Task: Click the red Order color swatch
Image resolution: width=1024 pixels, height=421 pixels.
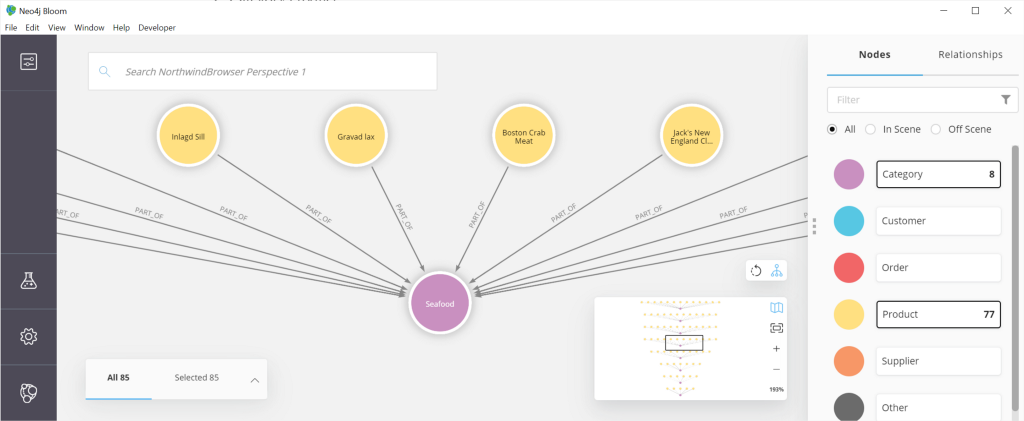Action: [x=849, y=268]
